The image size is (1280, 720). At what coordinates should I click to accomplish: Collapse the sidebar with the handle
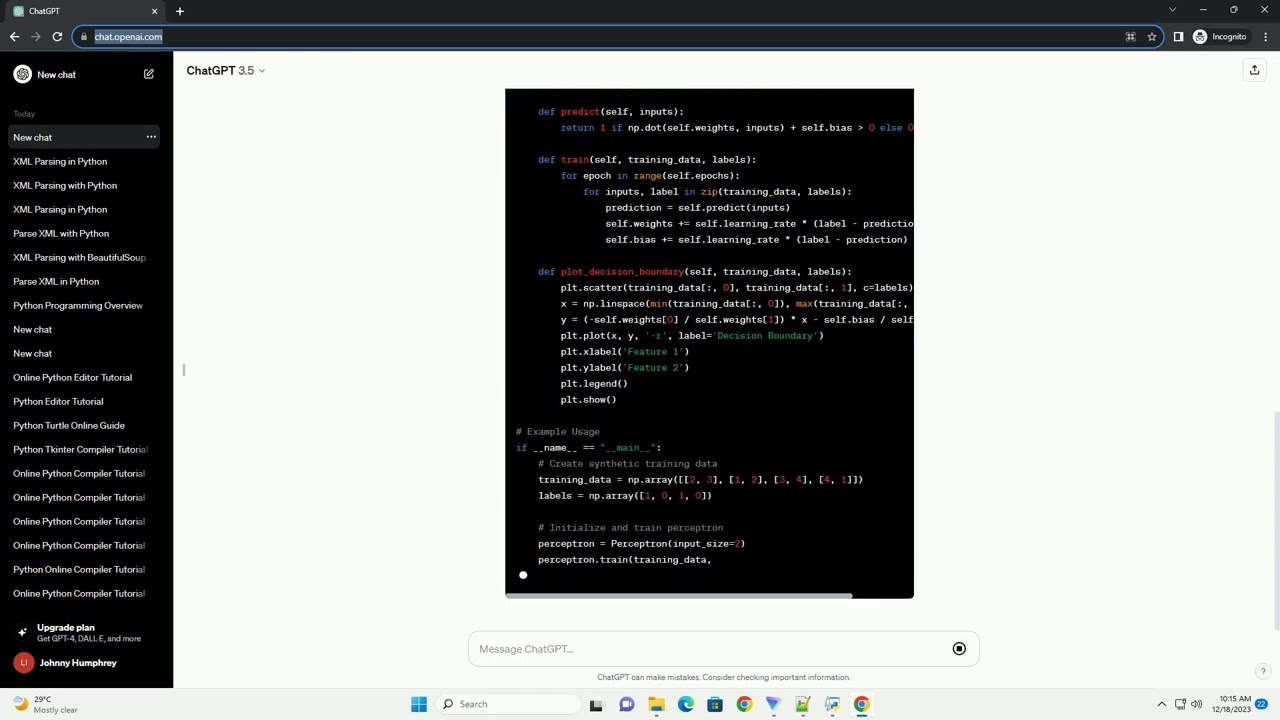pyautogui.click(x=184, y=370)
